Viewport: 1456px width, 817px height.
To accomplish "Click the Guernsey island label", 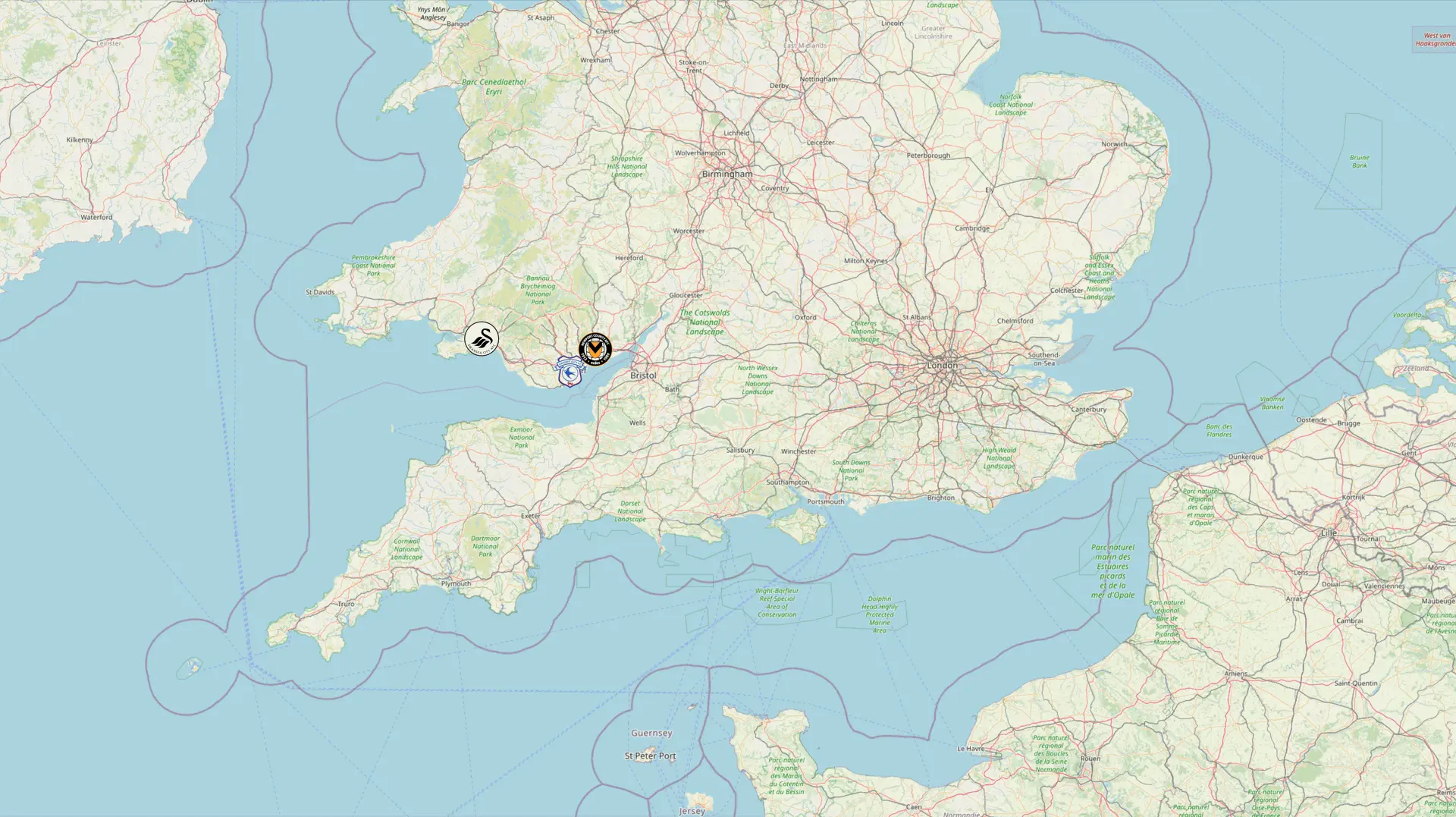I will tap(651, 734).
